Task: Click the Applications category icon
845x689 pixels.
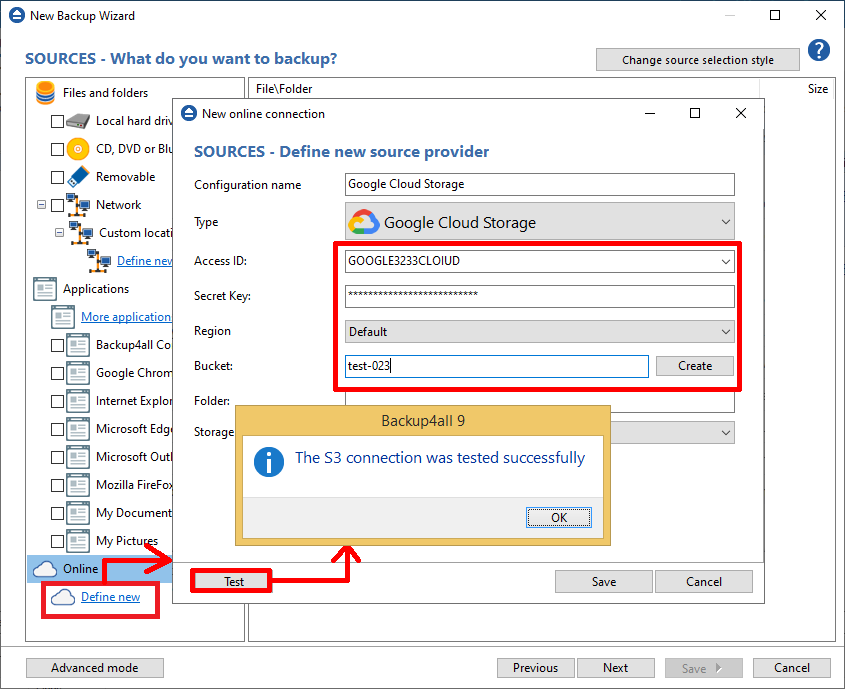Action: 45,289
